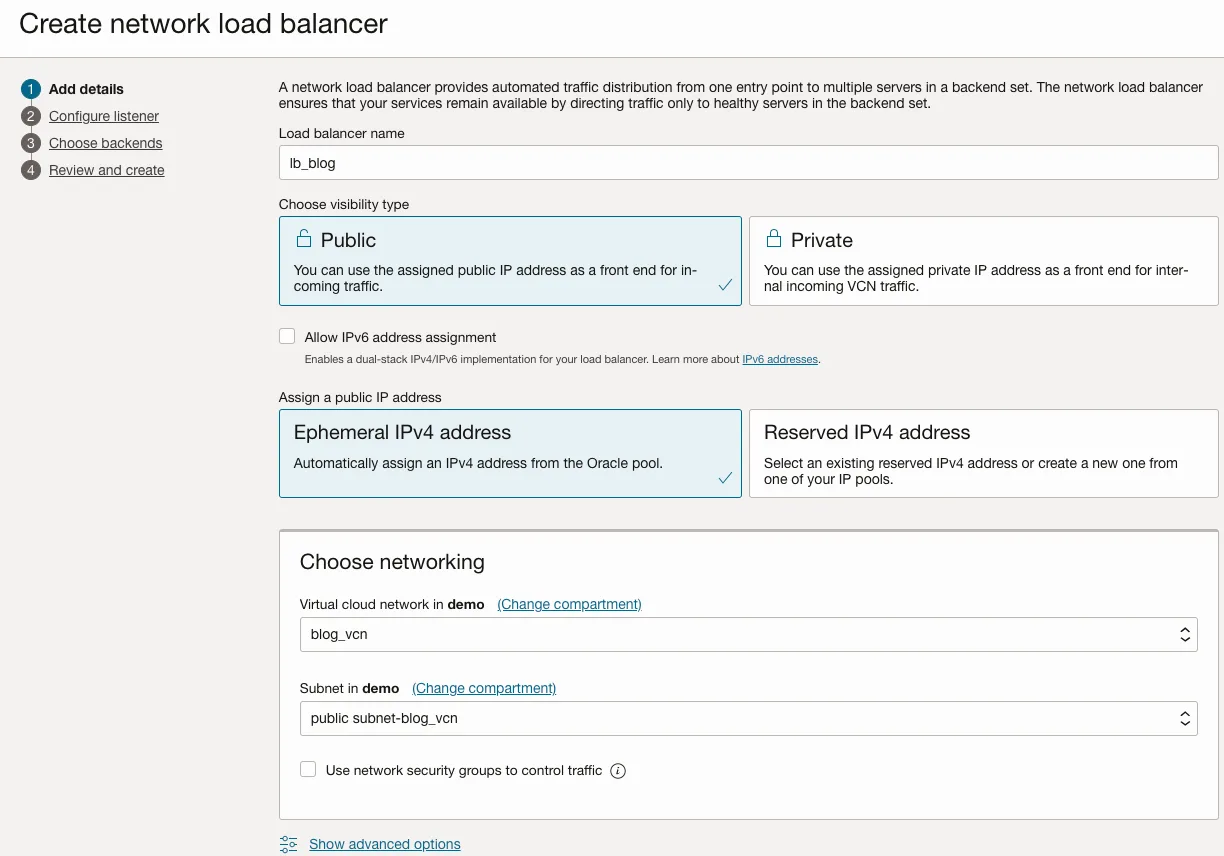Click the step 4 number circle
Screen dimensions: 1224x856
pyautogui.click(x=31, y=170)
